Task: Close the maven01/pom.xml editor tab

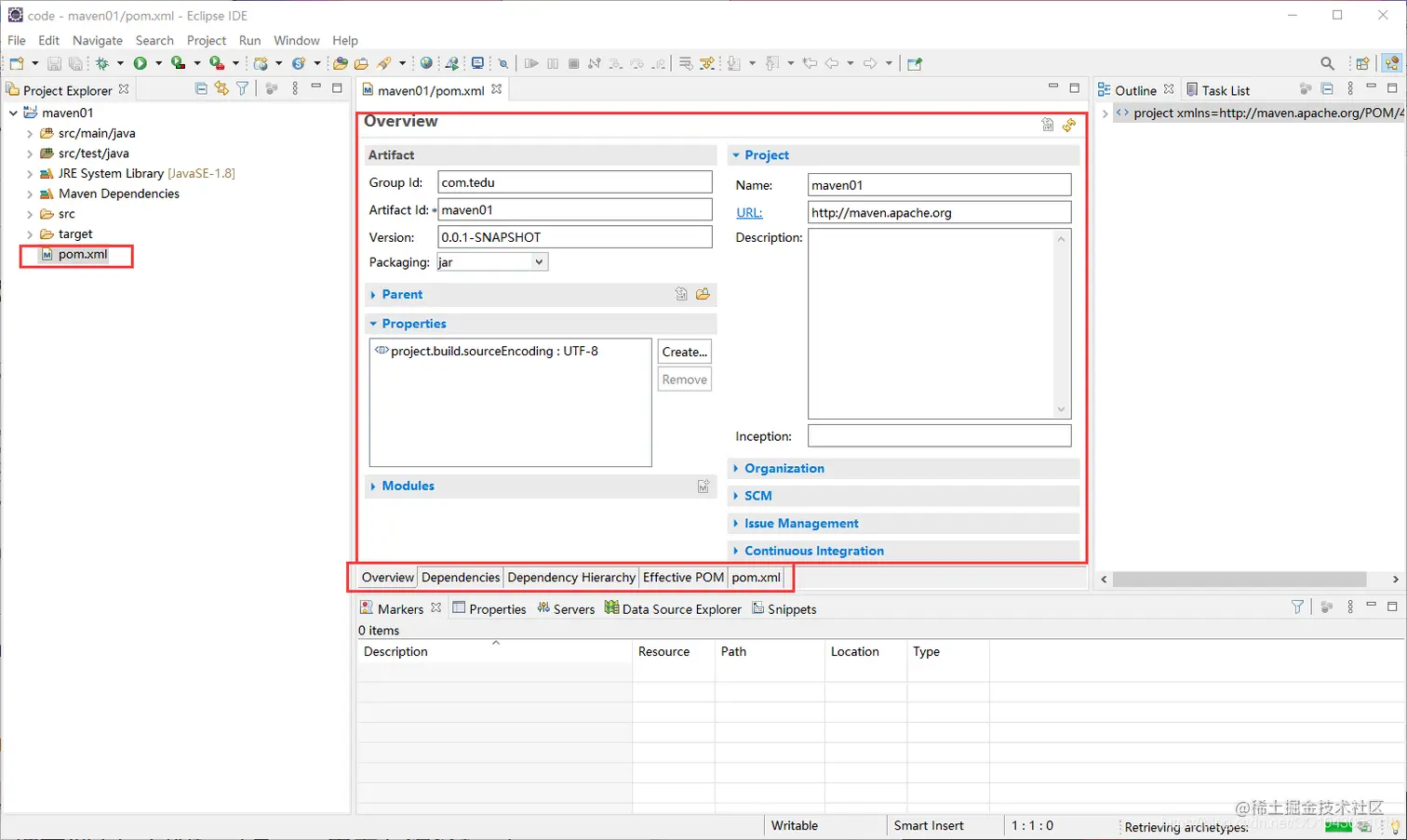Action: [497, 89]
